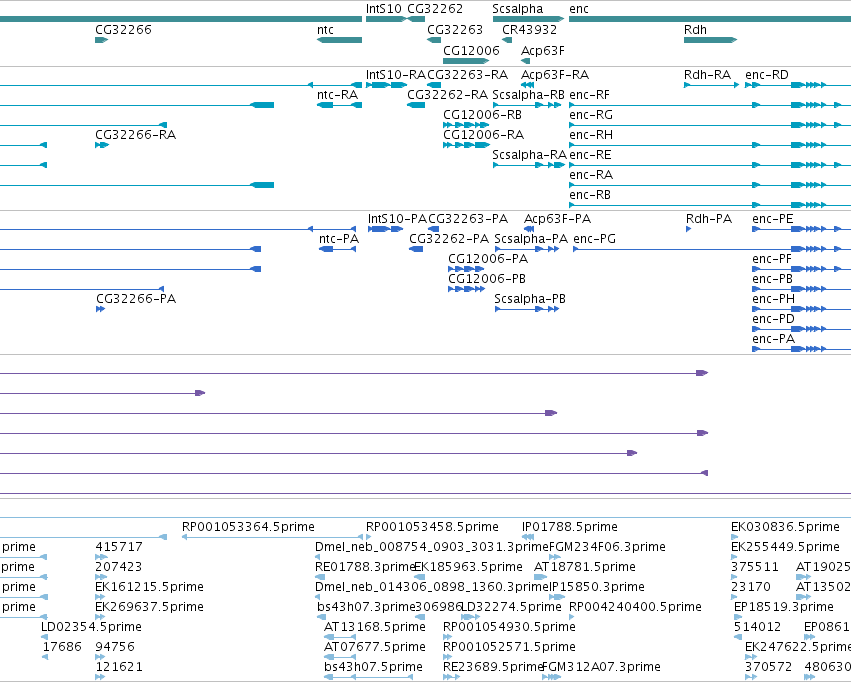The image size is (851, 682).
Task: Select transcript enc-RA
Action: [710, 185]
